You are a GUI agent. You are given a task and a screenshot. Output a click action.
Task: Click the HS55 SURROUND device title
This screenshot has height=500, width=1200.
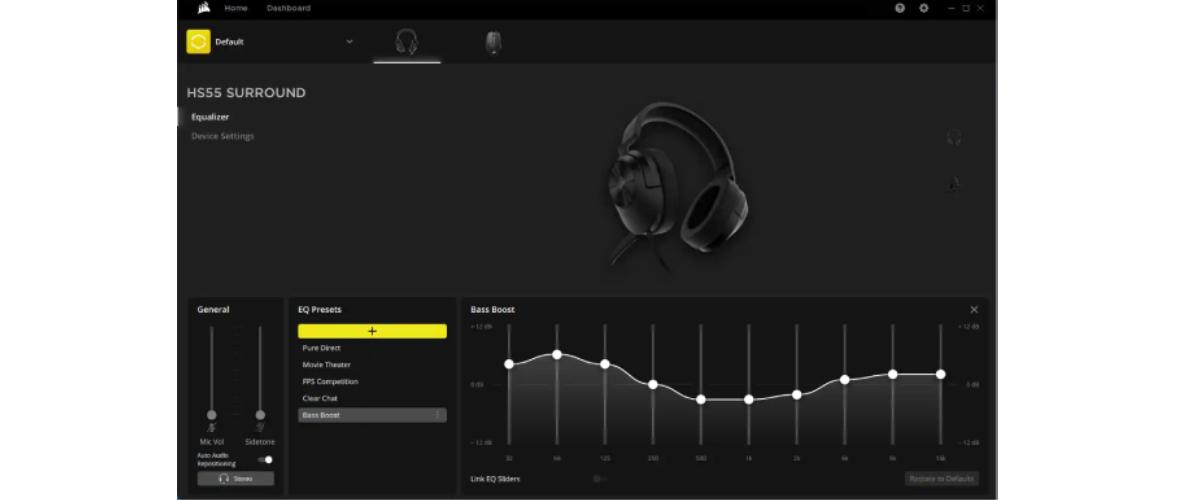(x=246, y=93)
